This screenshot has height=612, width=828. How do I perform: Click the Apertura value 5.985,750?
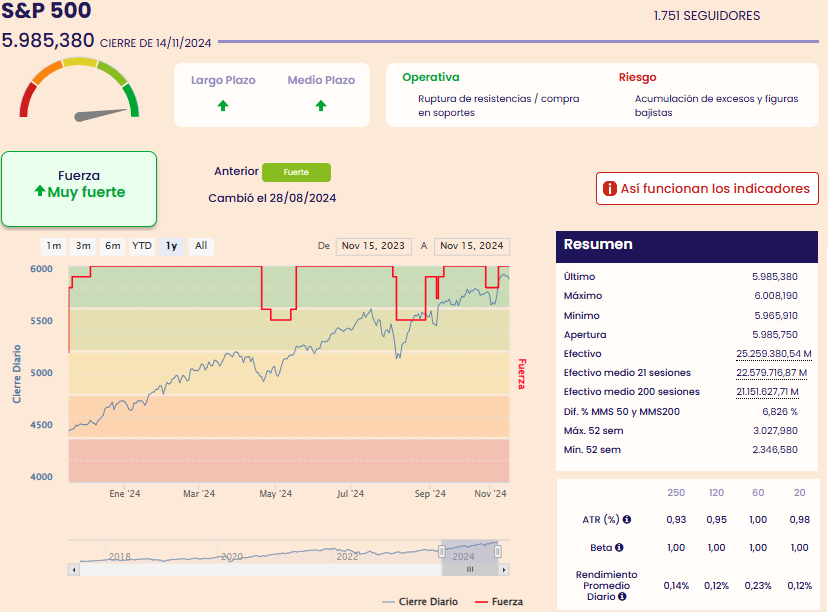point(775,335)
